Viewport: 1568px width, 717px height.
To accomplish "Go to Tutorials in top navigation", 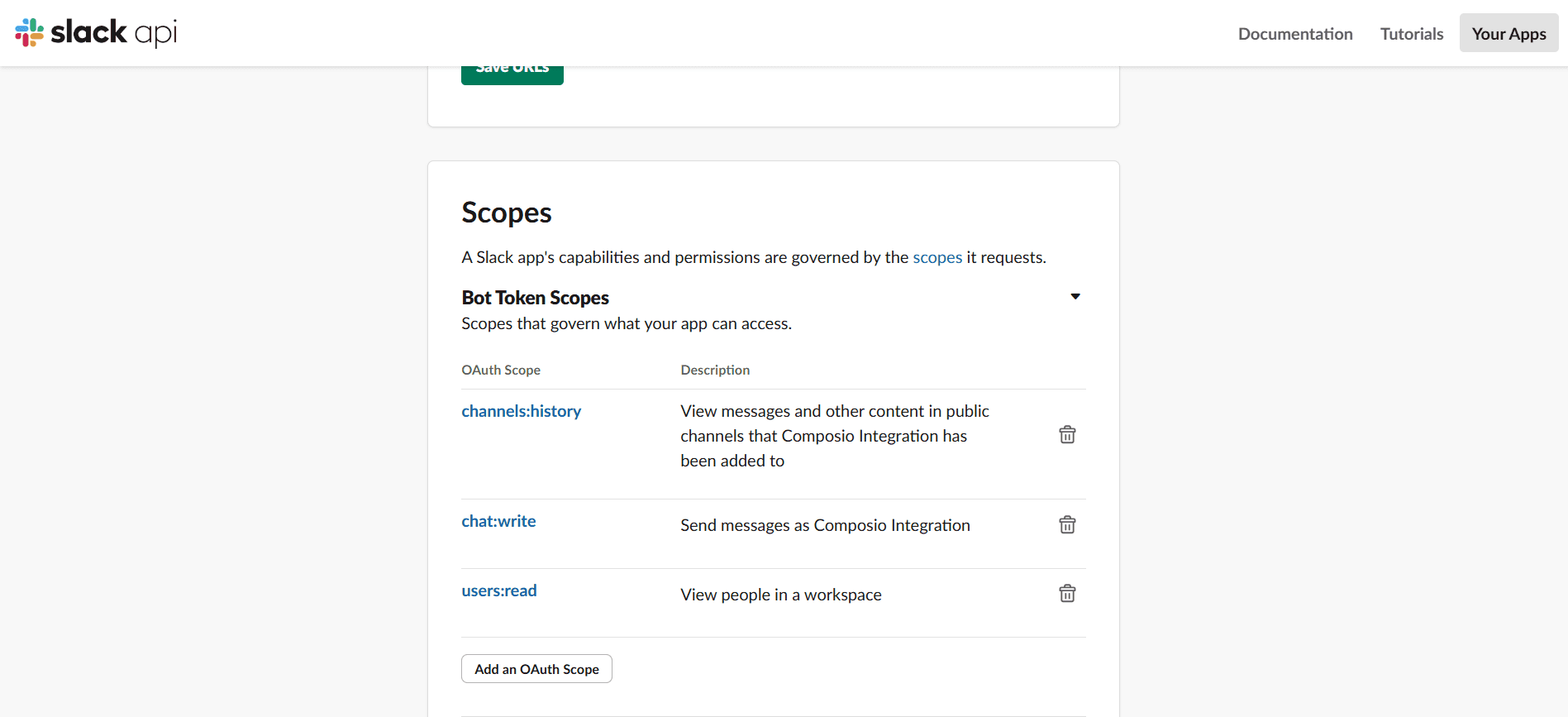I will pos(1412,34).
